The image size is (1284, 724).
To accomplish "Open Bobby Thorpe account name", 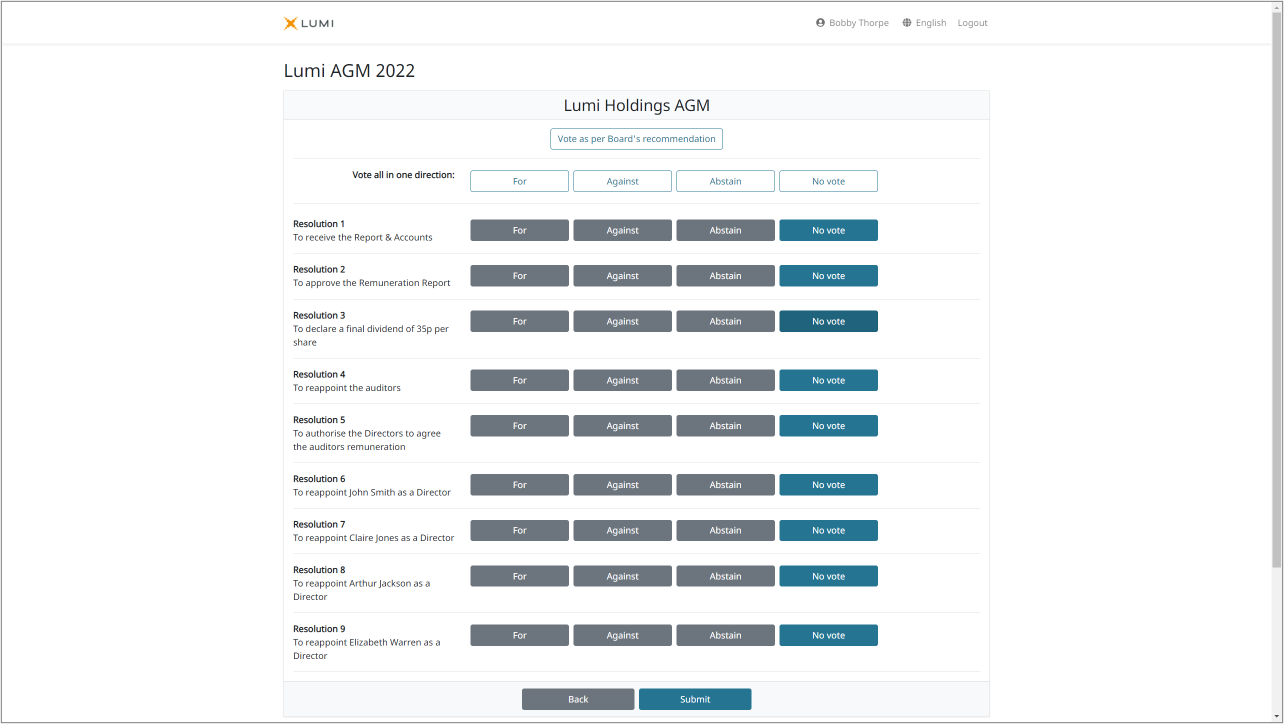I will [x=859, y=23].
